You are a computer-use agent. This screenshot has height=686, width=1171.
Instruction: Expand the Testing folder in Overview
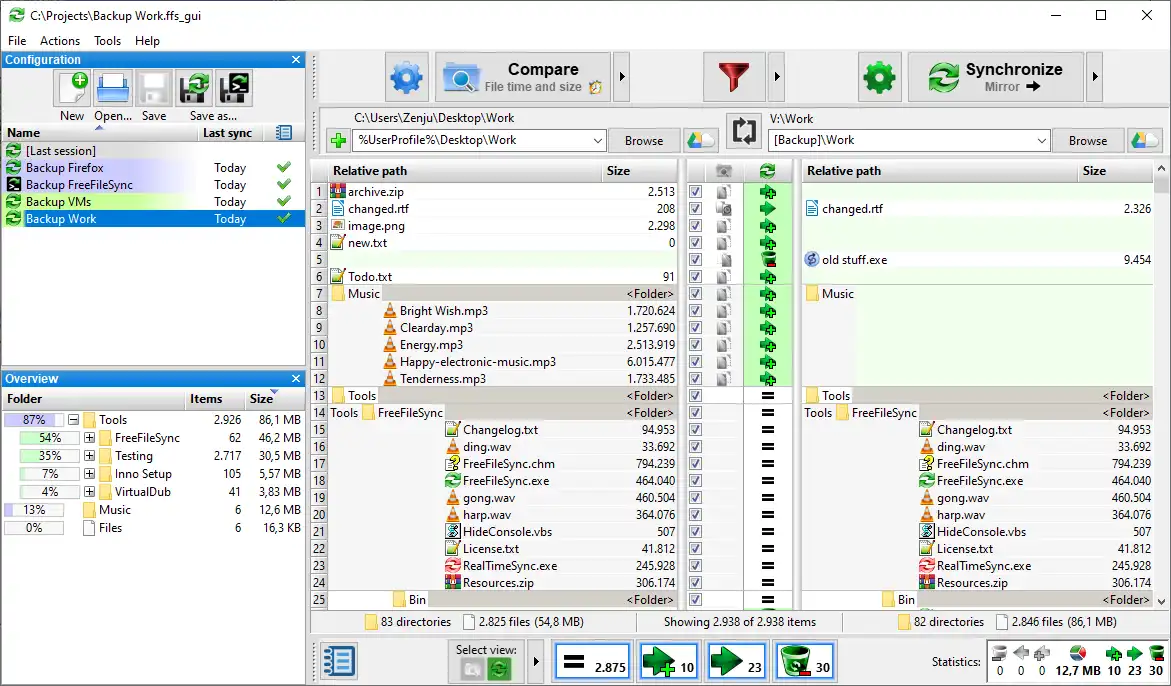point(90,456)
